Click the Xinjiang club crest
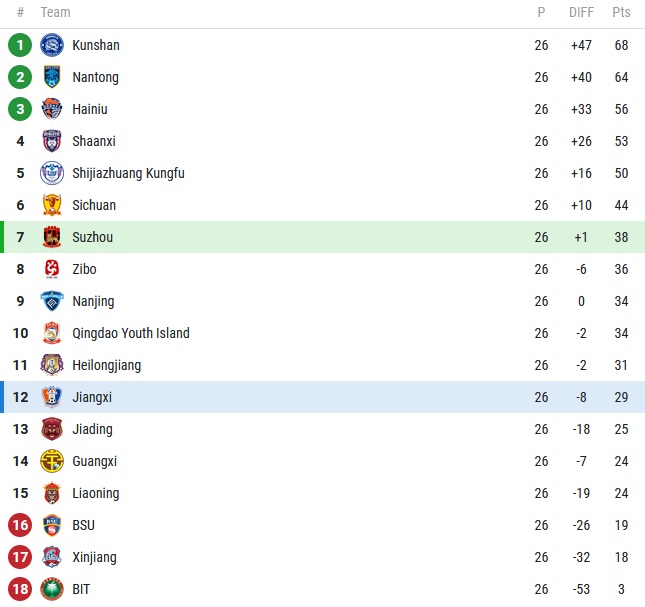Viewport: 645px width, 607px height. point(52,557)
